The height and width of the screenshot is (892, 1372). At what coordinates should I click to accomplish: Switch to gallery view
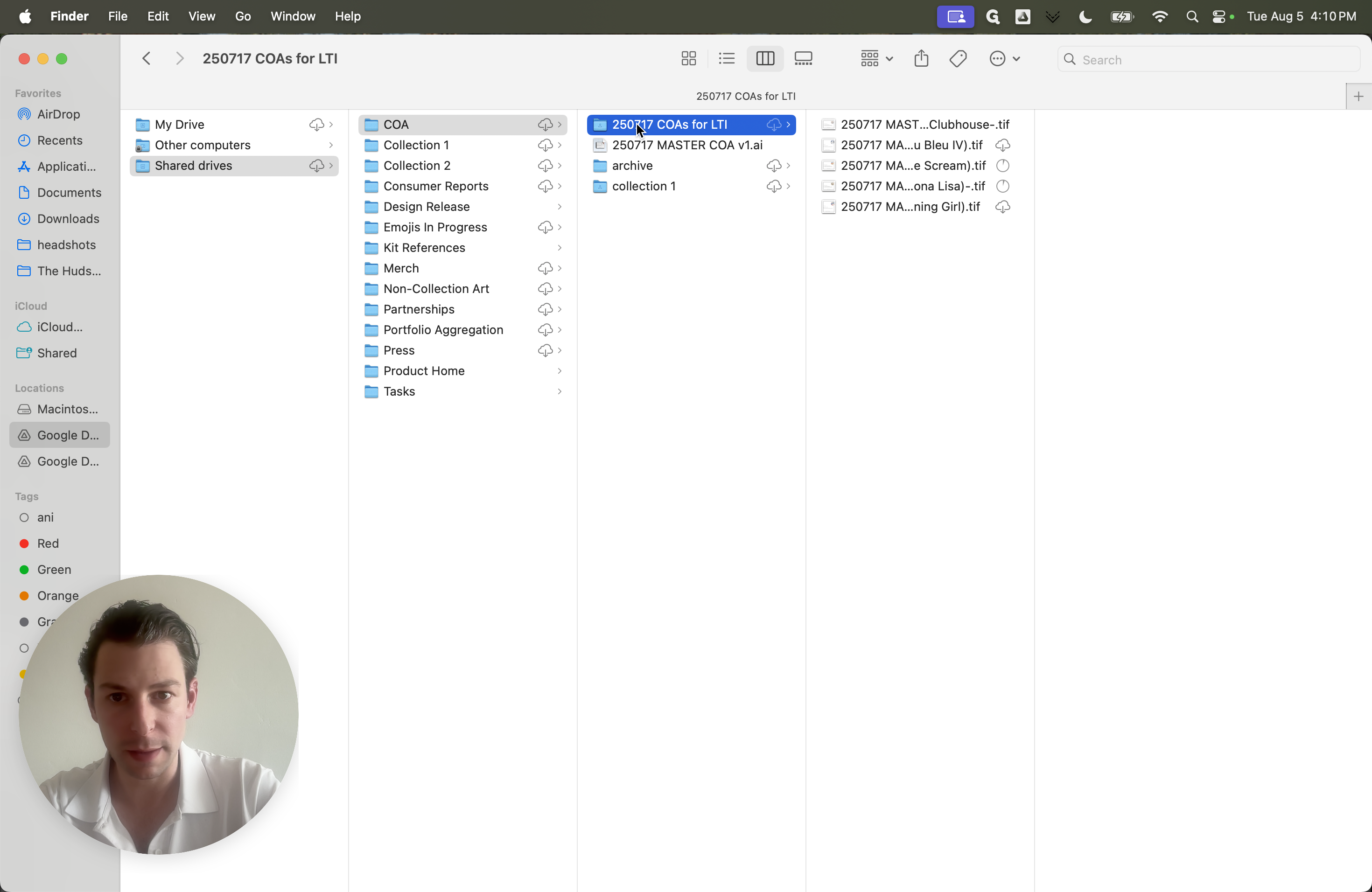pos(803,59)
